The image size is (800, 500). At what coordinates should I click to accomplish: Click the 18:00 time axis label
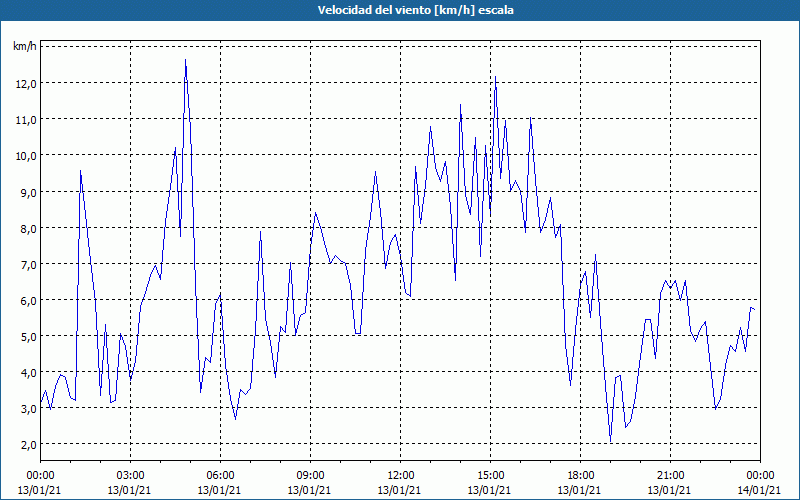coord(580,476)
